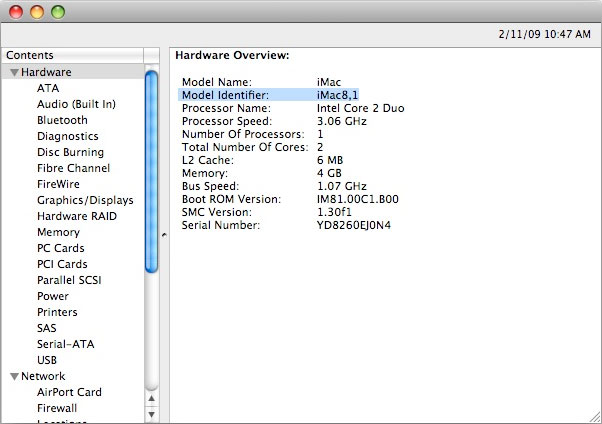Click the sidebar scroll down arrow
602x424 pixels.
(x=152, y=414)
